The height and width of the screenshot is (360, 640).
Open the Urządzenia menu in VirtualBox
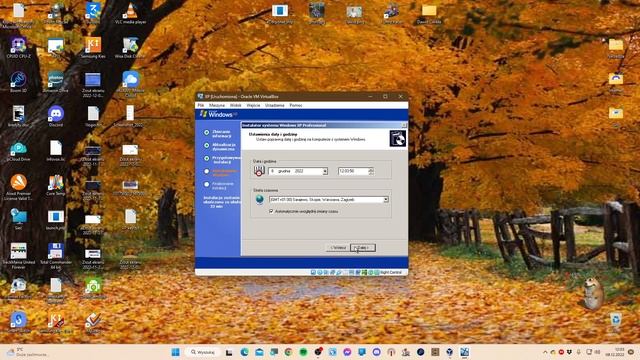click(275, 105)
